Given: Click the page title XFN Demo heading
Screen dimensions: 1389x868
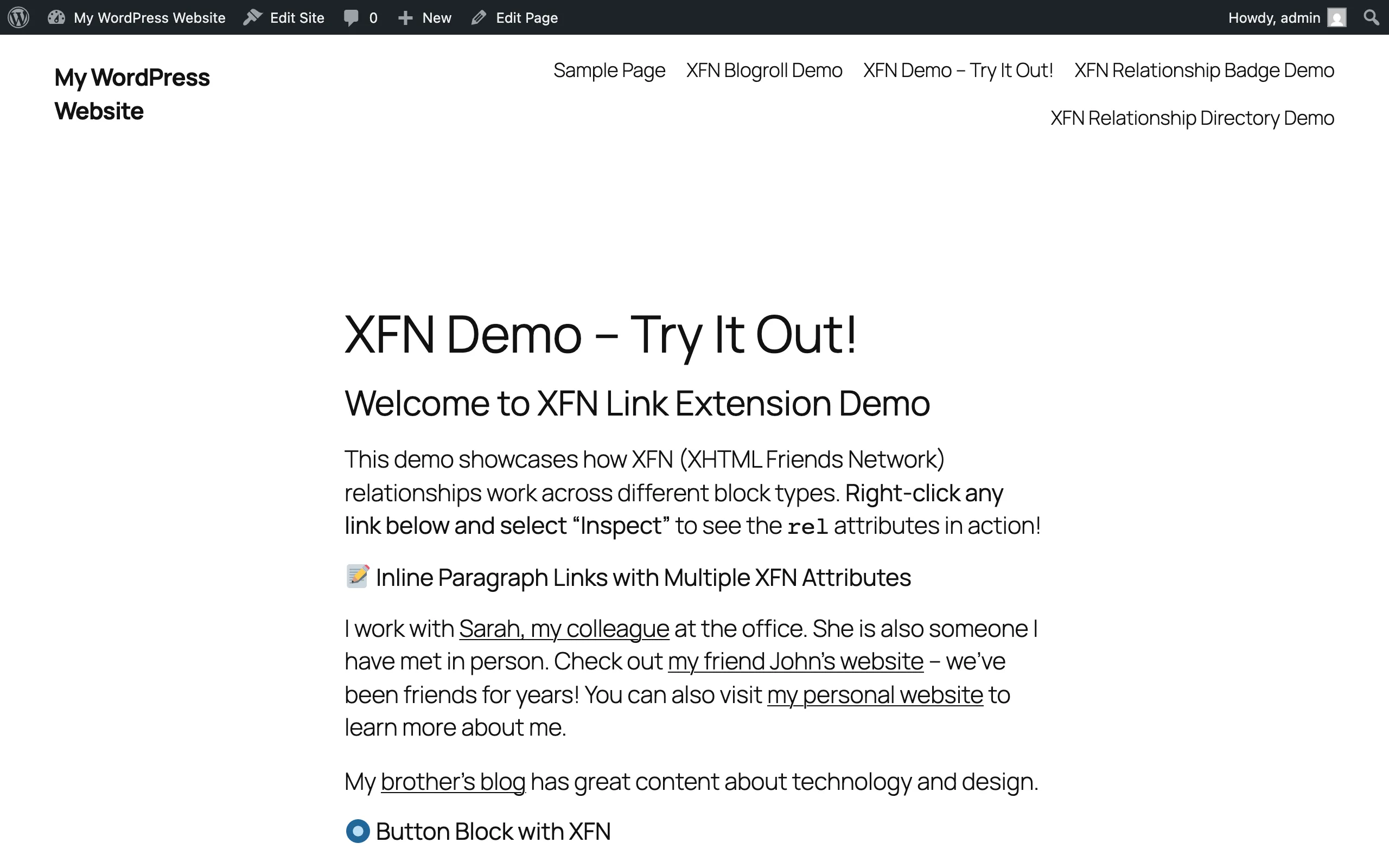Looking at the screenshot, I should coord(601,335).
